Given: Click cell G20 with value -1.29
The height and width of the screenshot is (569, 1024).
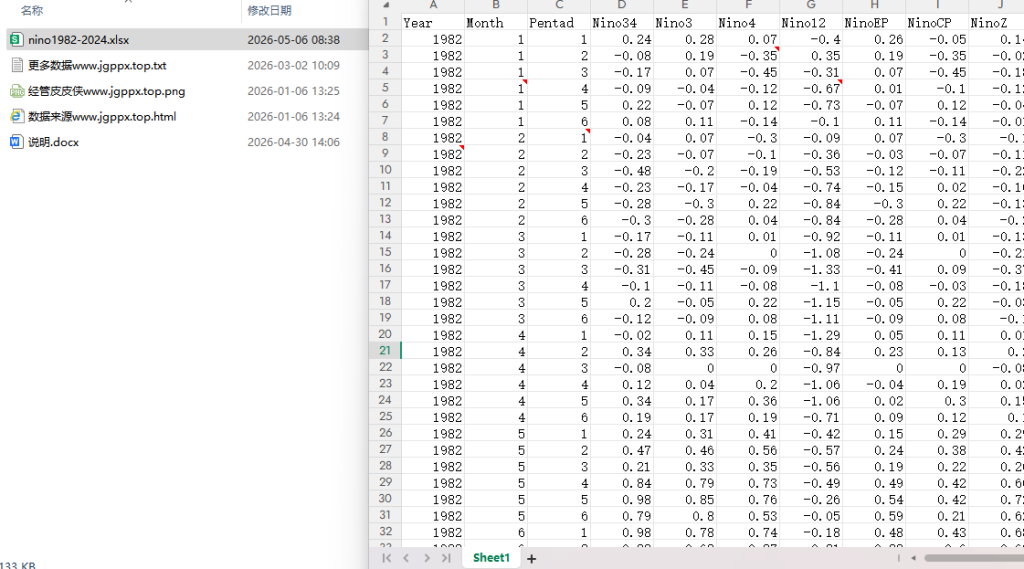Looking at the screenshot, I should click(811, 335).
